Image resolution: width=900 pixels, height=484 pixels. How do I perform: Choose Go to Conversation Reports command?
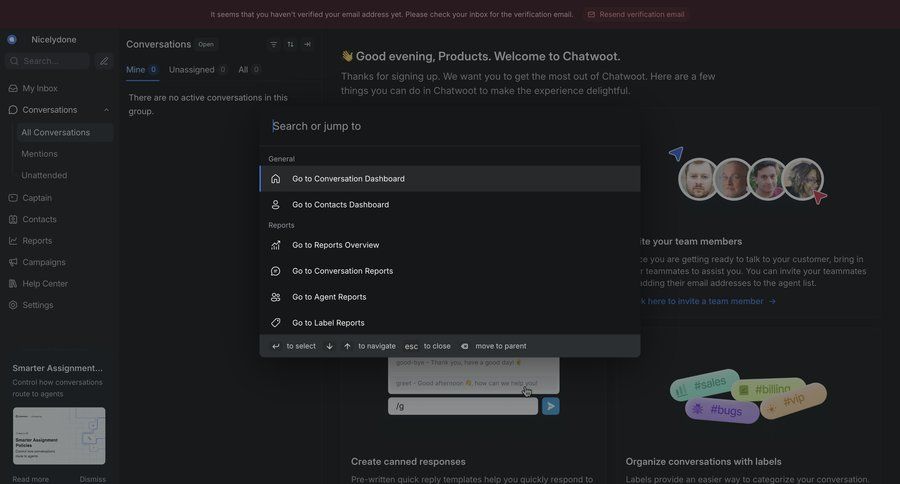(450, 271)
